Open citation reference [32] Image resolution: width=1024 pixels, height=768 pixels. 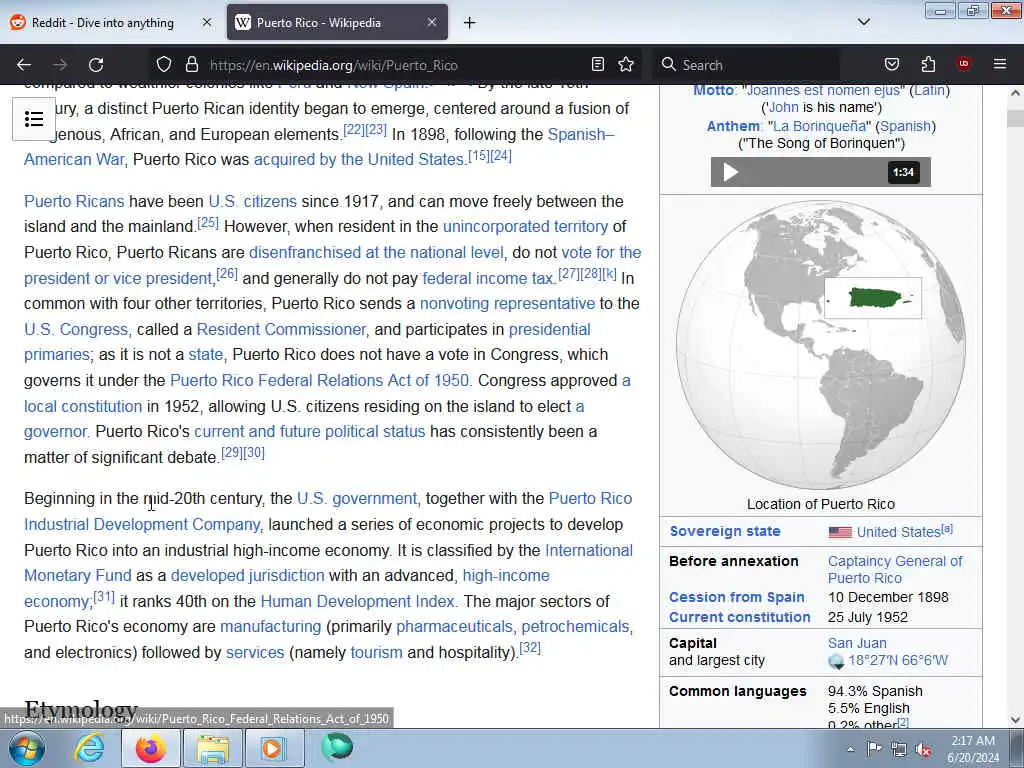530,648
